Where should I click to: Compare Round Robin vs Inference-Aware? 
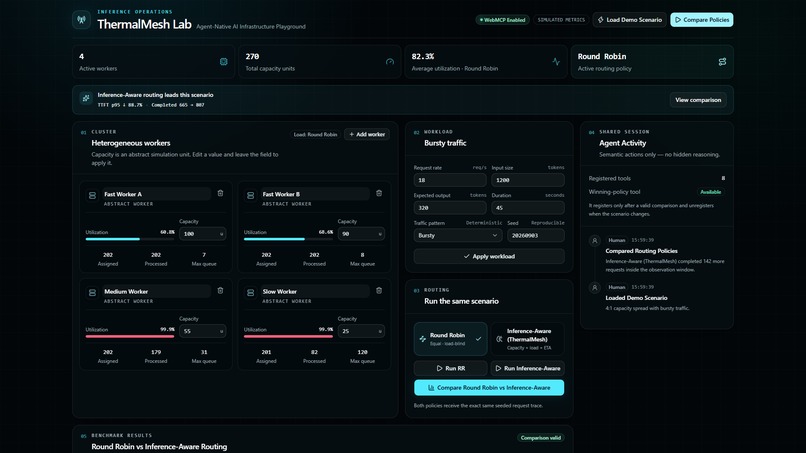point(489,388)
